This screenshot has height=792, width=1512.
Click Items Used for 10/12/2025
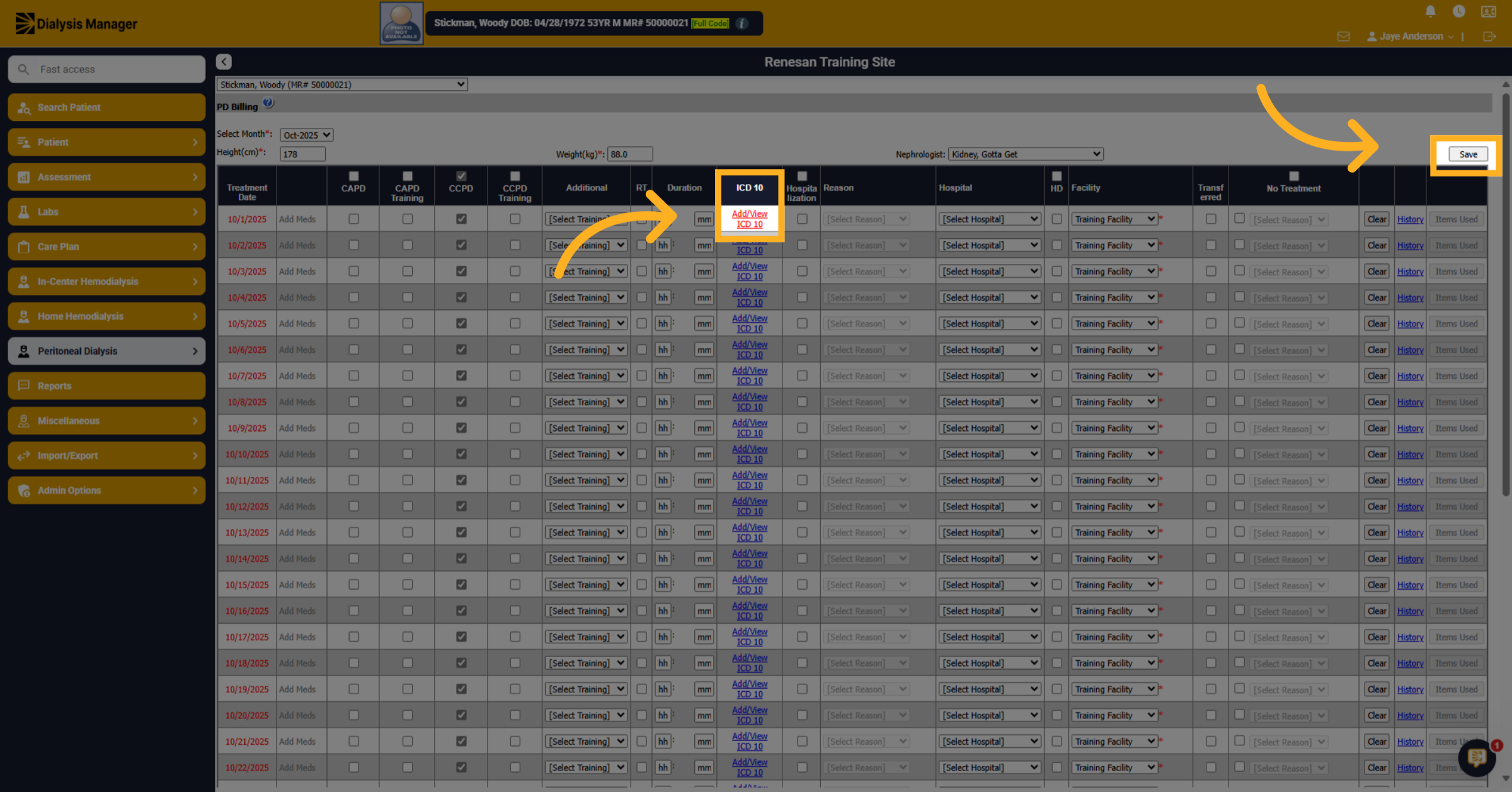tap(1457, 507)
